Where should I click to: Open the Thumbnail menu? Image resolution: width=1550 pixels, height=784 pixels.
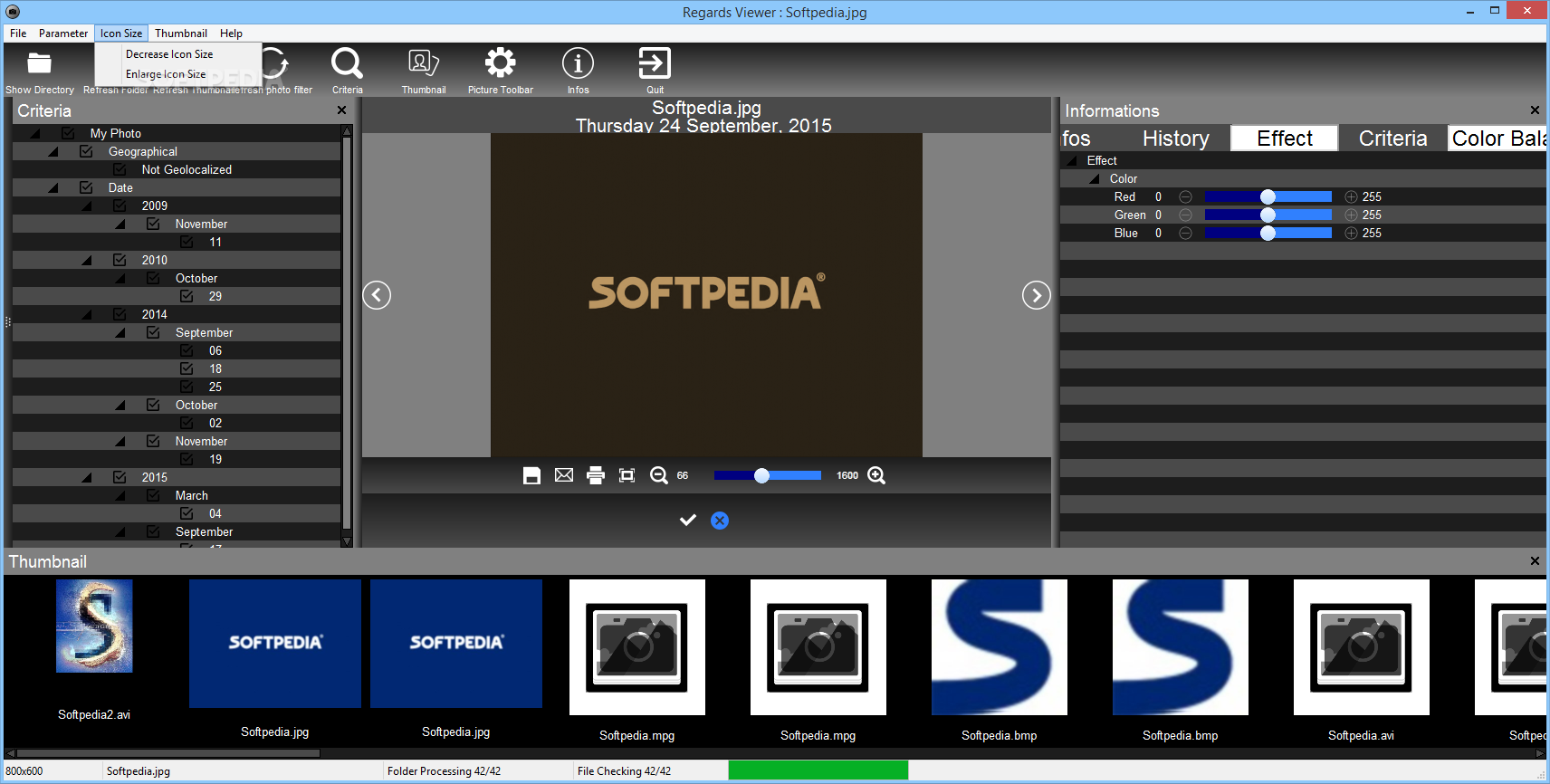(181, 33)
